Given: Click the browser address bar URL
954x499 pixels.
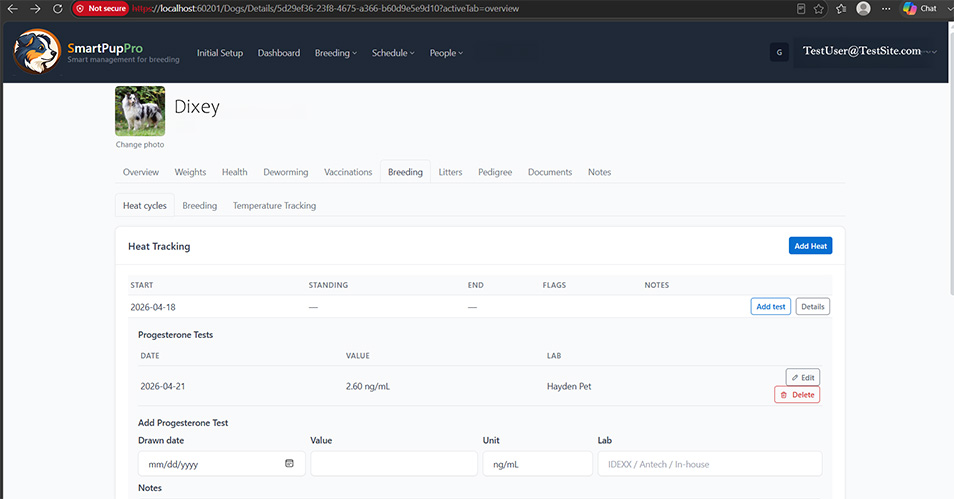Looking at the screenshot, I should tap(326, 9).
